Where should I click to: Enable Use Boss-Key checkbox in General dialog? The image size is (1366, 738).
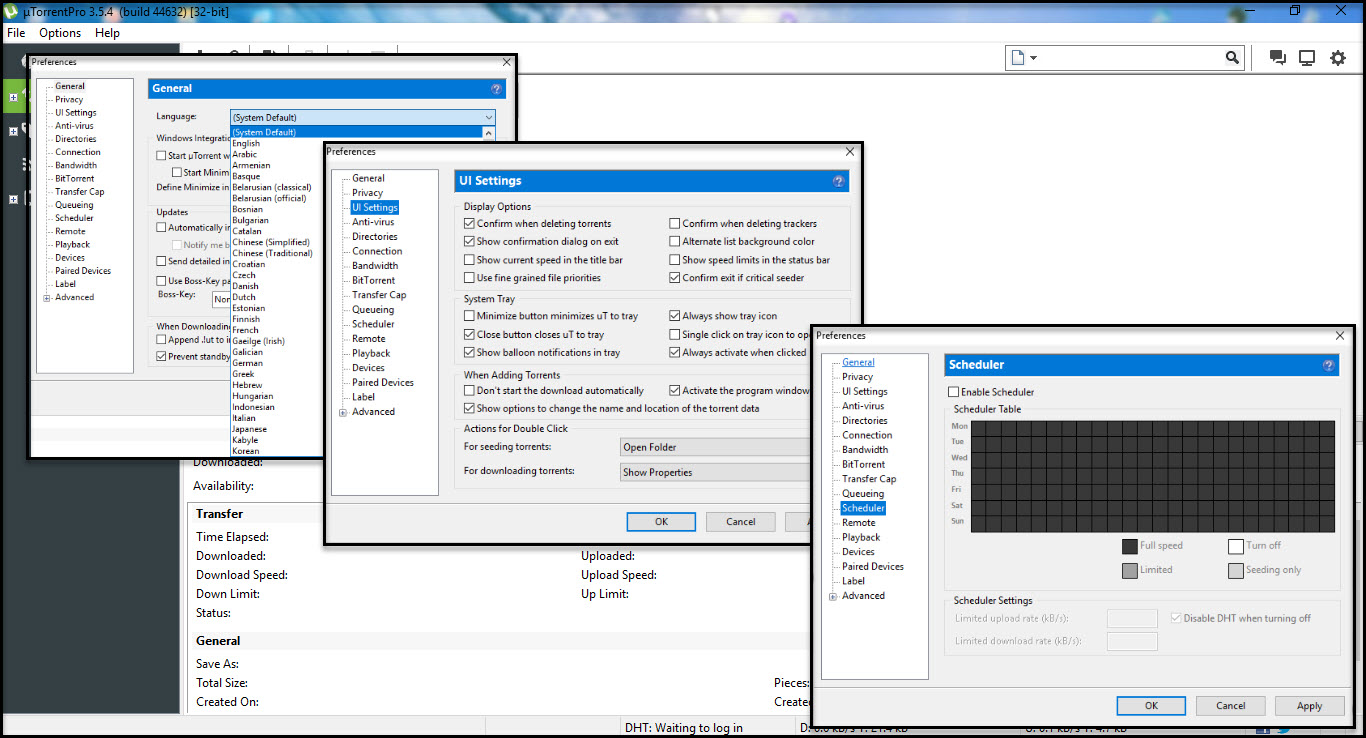coord(162,281)
